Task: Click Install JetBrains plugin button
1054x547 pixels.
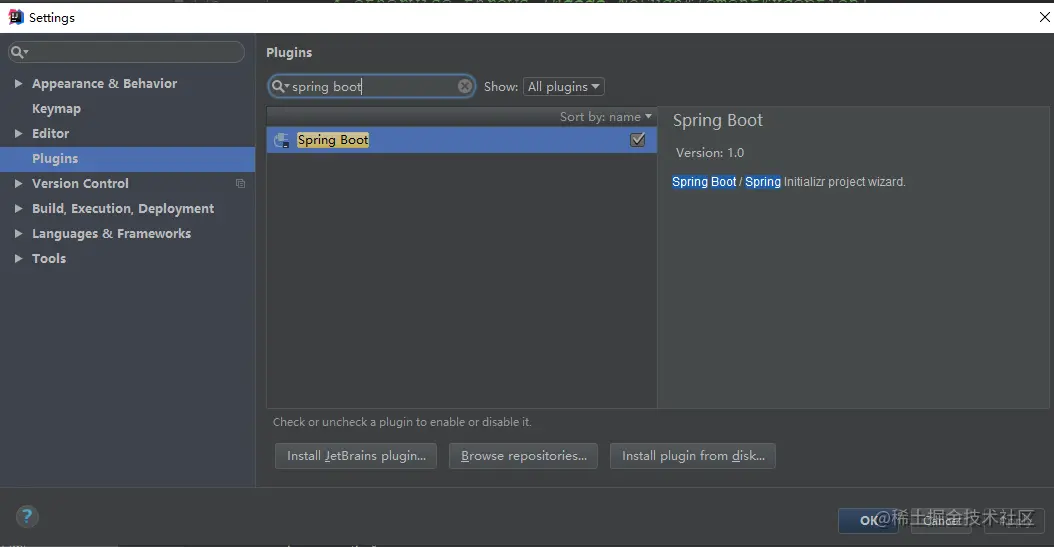Action: click(x=356, y=456)
